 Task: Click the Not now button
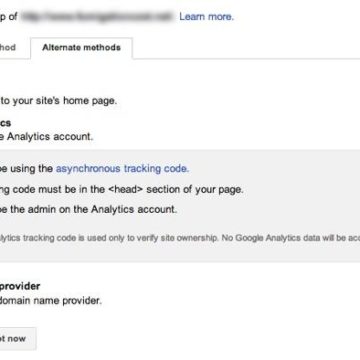18,339
